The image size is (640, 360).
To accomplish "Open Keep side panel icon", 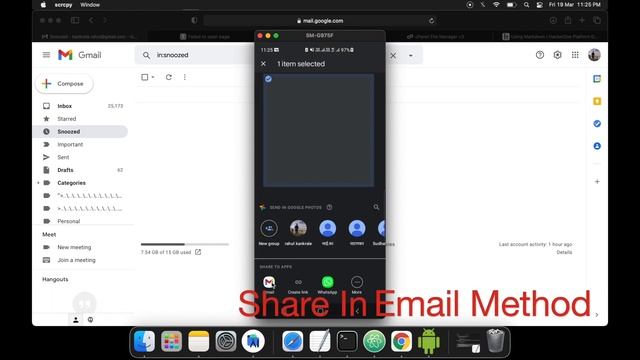I will click(597, 101).
